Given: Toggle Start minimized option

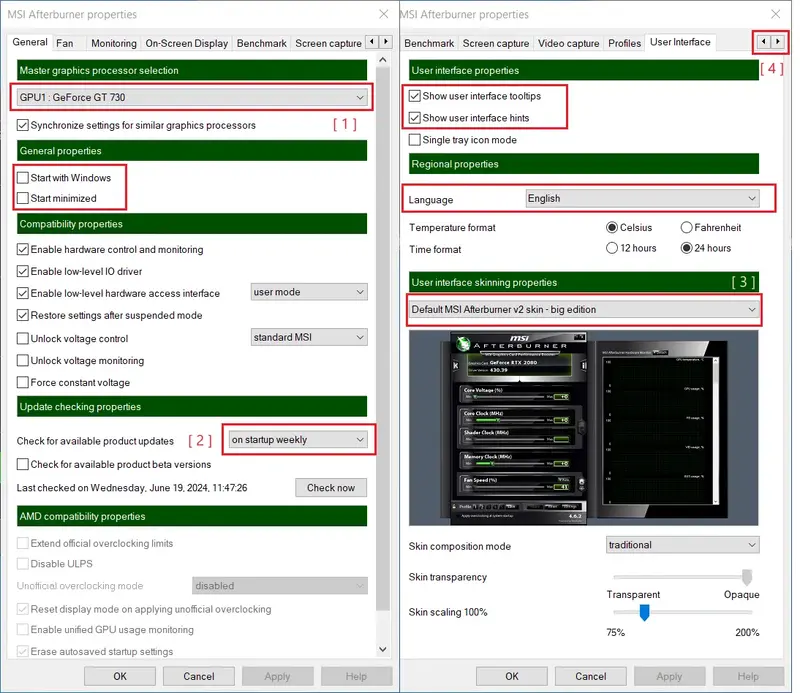Looking at the screenshot, I should pos(23,199).
